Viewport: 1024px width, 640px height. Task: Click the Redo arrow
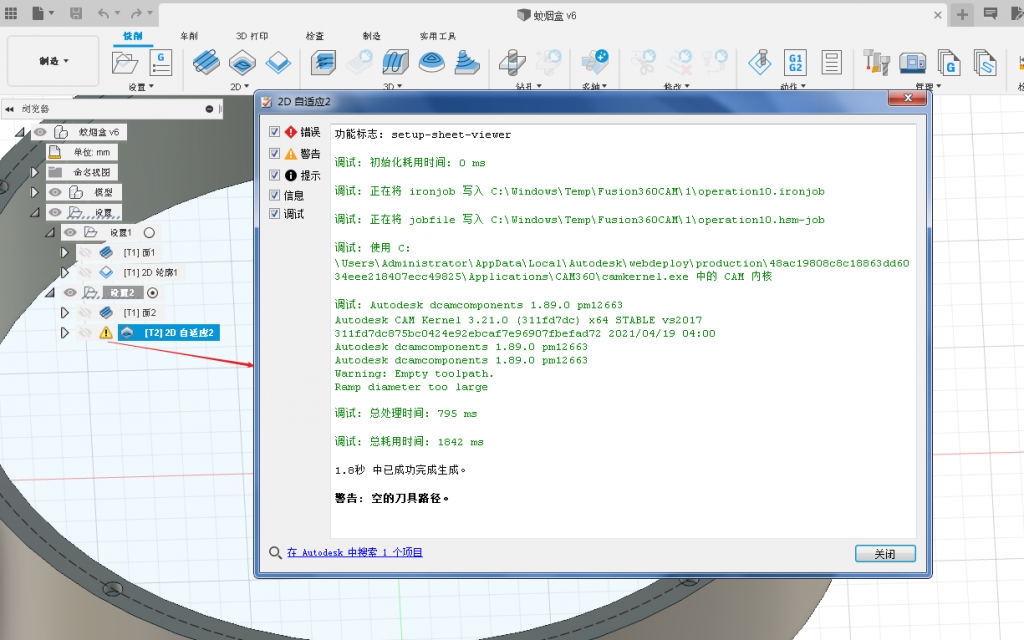click(x=136, y=13)
